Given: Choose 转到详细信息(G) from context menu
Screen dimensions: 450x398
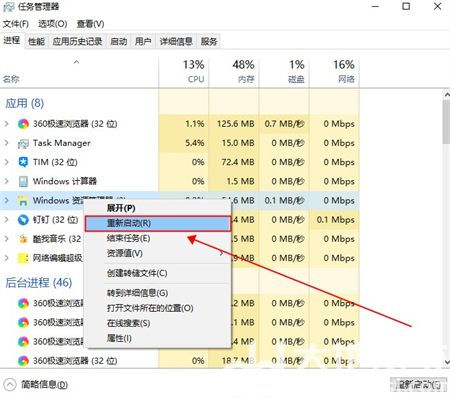Looking at the screenshot, I should [x=157, y=293].
